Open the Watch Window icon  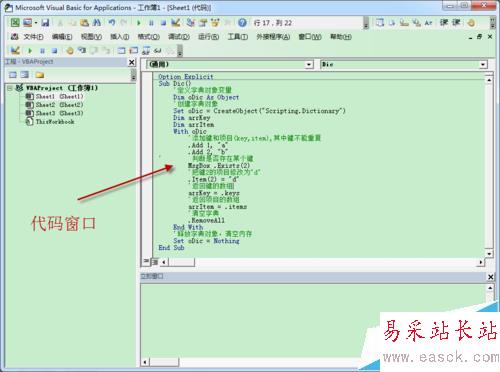click(146, 50)
